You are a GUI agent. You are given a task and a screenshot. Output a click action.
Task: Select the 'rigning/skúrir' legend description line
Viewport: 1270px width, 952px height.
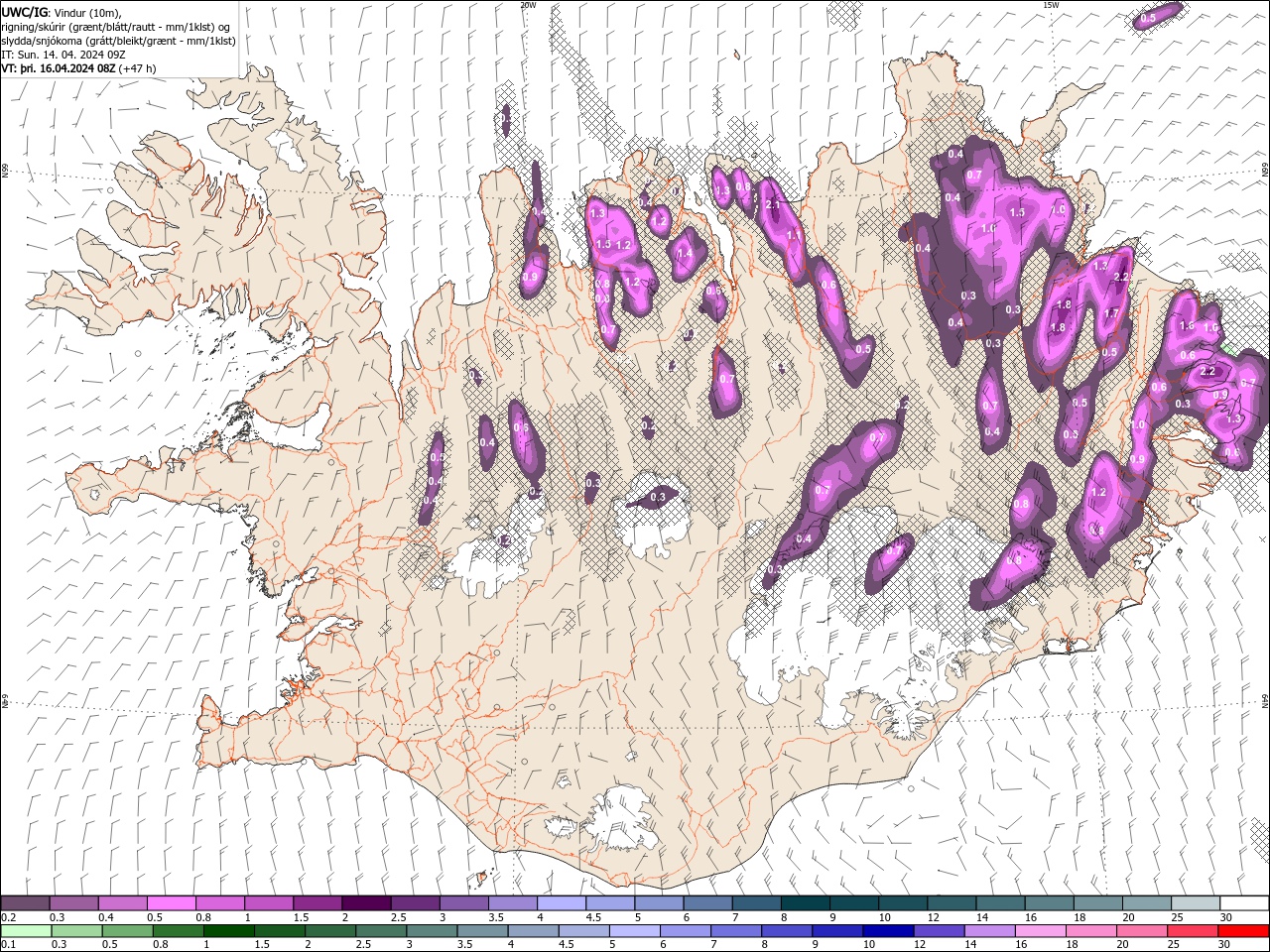(x=116, y=27)
